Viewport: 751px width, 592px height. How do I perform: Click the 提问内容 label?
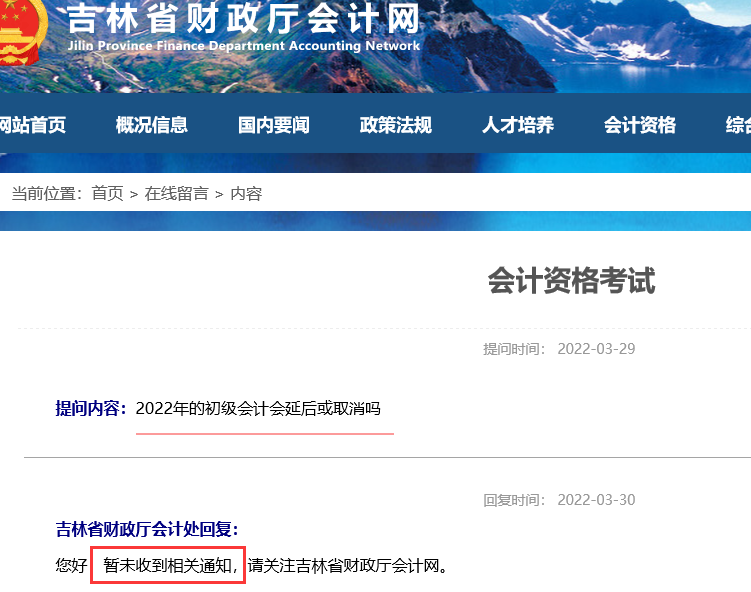tap(90, 408)
